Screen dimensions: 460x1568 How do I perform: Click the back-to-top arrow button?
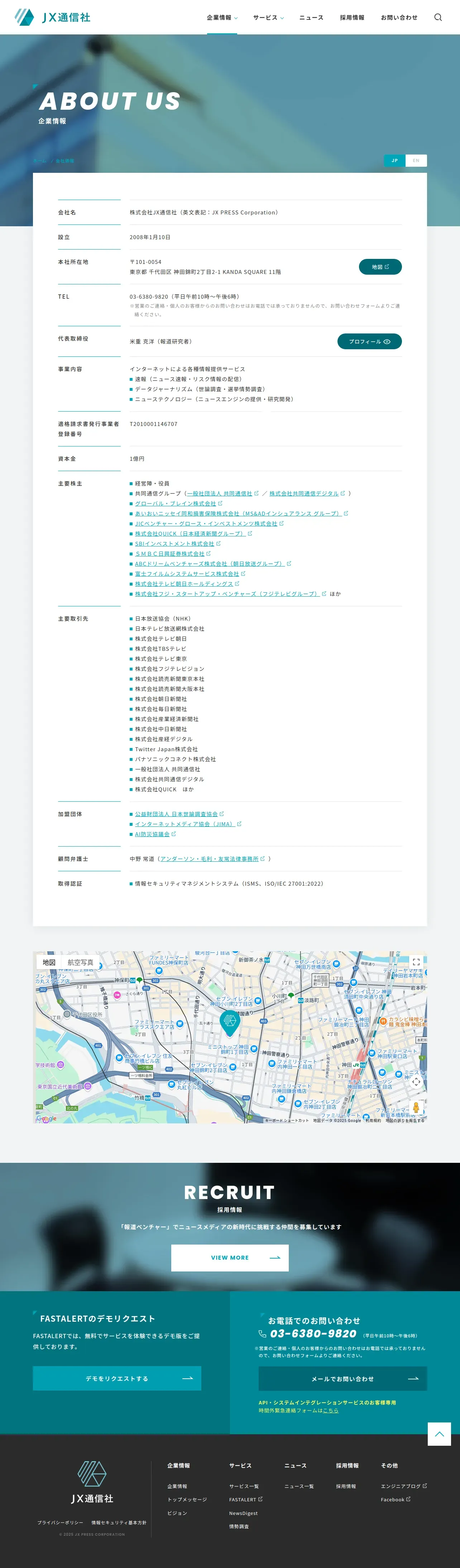click(x=439, y=1434)
